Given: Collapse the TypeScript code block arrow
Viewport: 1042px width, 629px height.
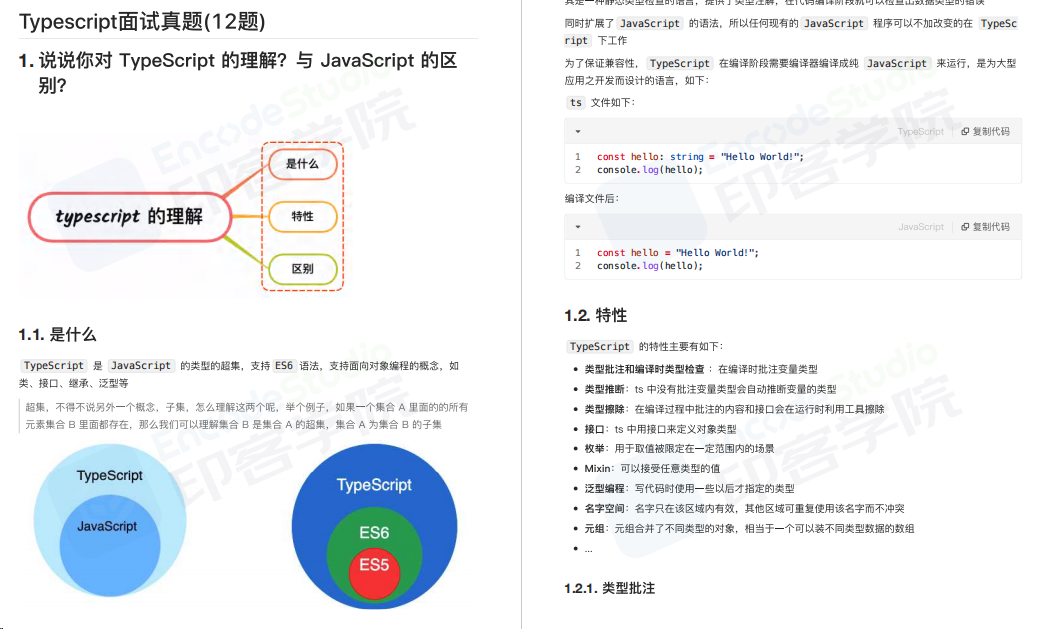Looking at the screenshot, I should point(577,132).
